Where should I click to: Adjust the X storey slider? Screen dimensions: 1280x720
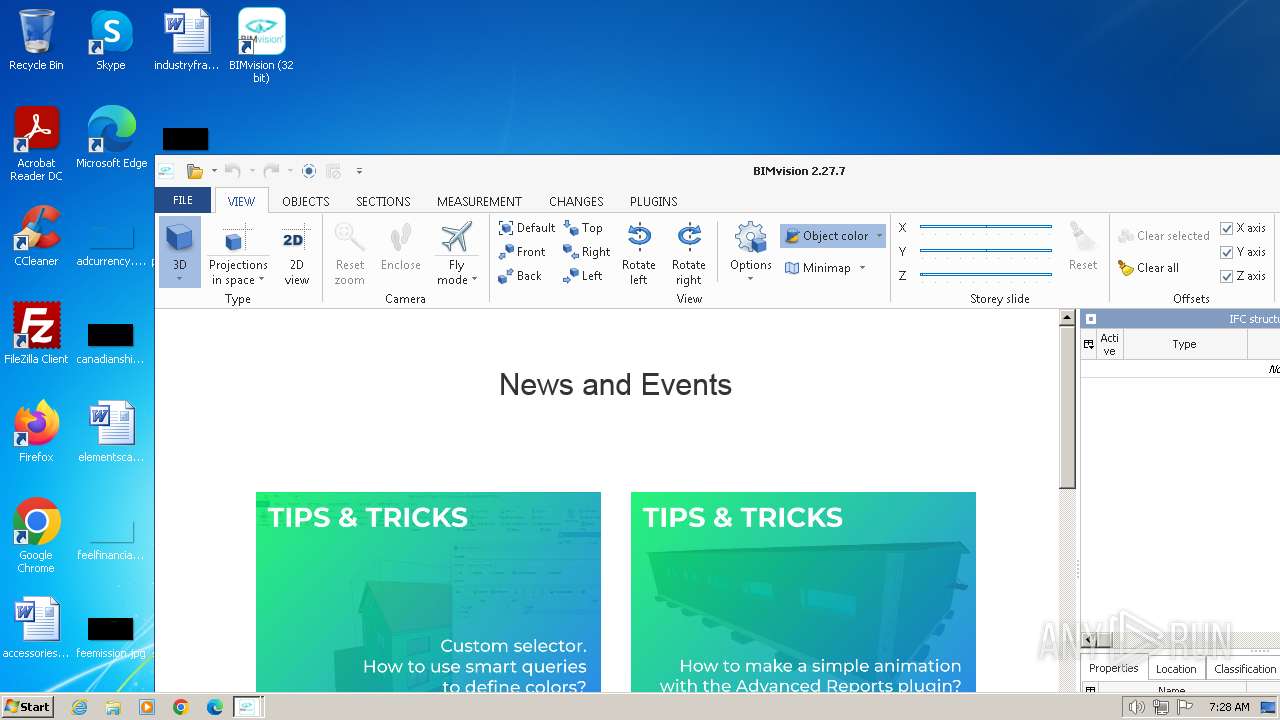pyautogui.click(x=985, y=228)
